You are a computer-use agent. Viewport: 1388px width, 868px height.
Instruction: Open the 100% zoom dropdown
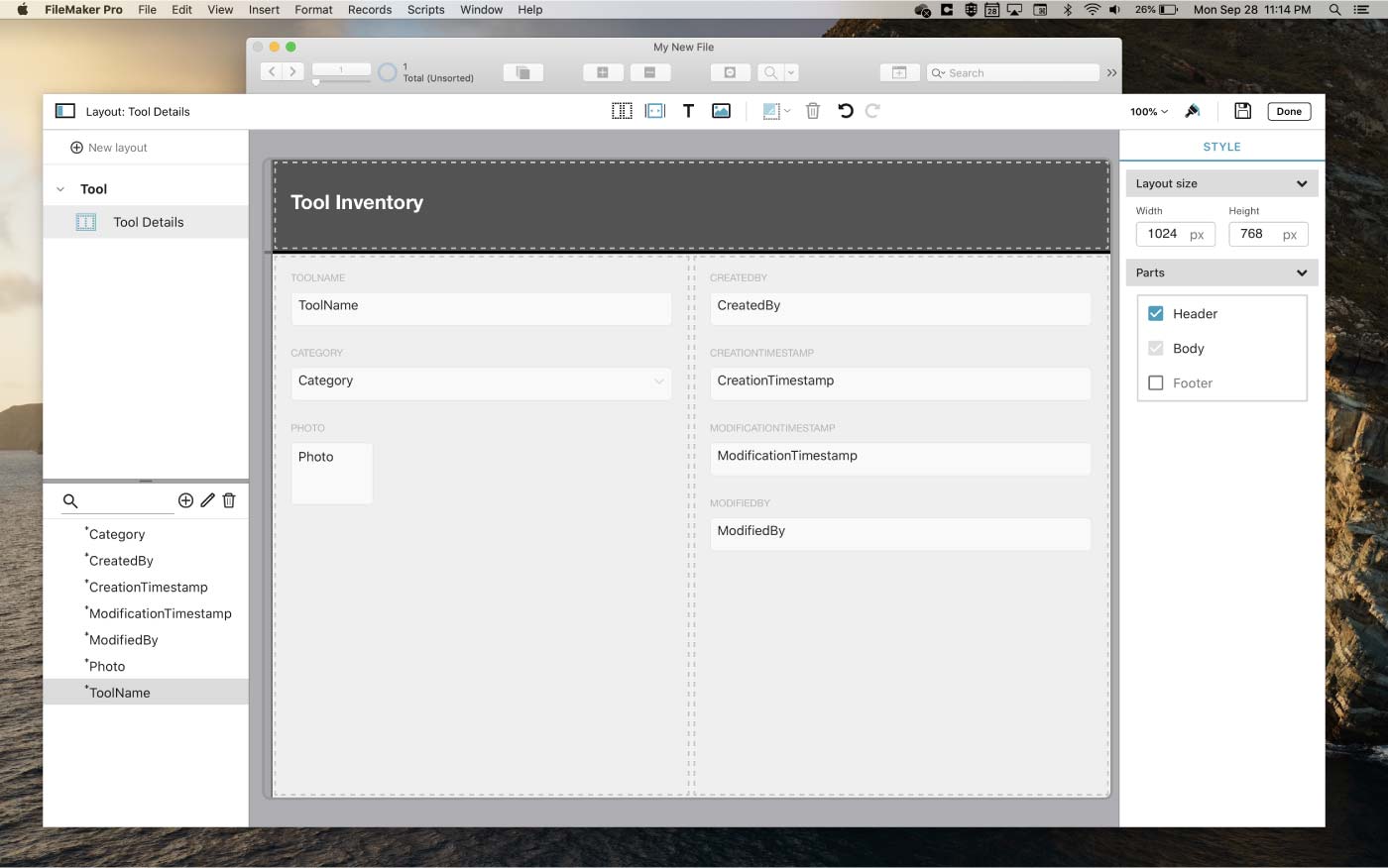point(1148,112)
